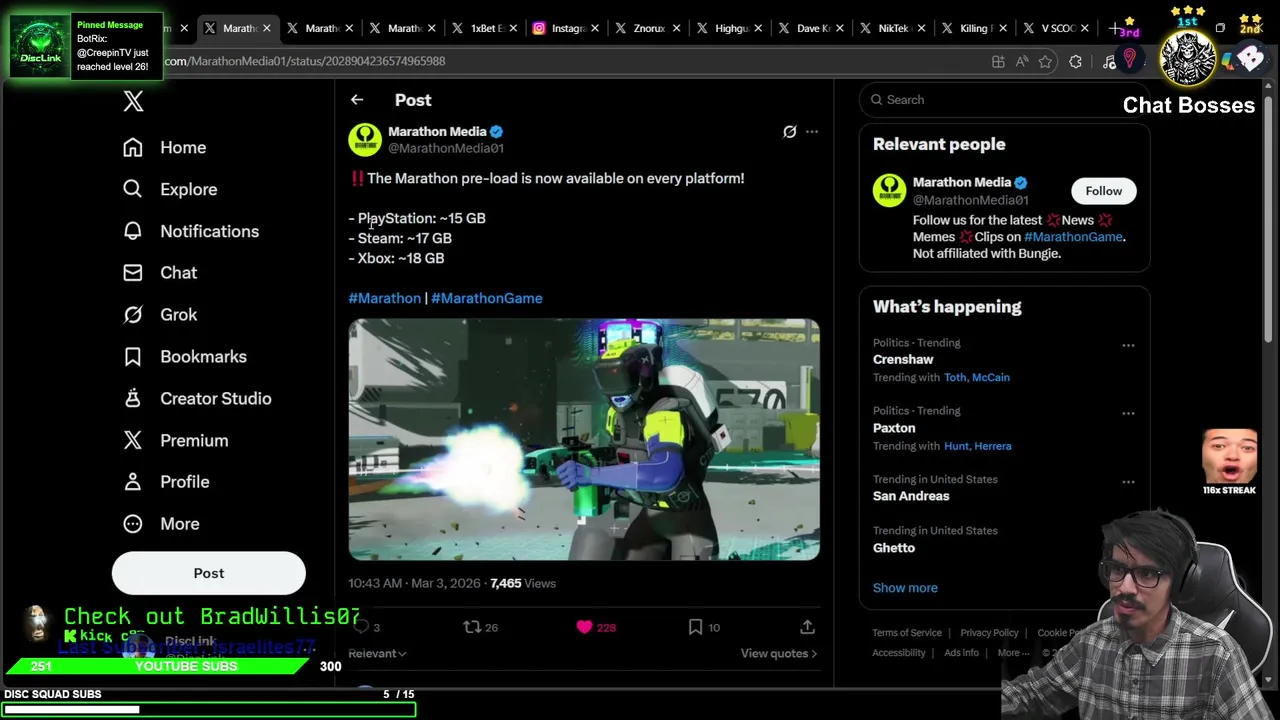Open the @MarathonMedia01 handle on post
The width and height of the screenshot is (1280, 720).
(446, 148)
